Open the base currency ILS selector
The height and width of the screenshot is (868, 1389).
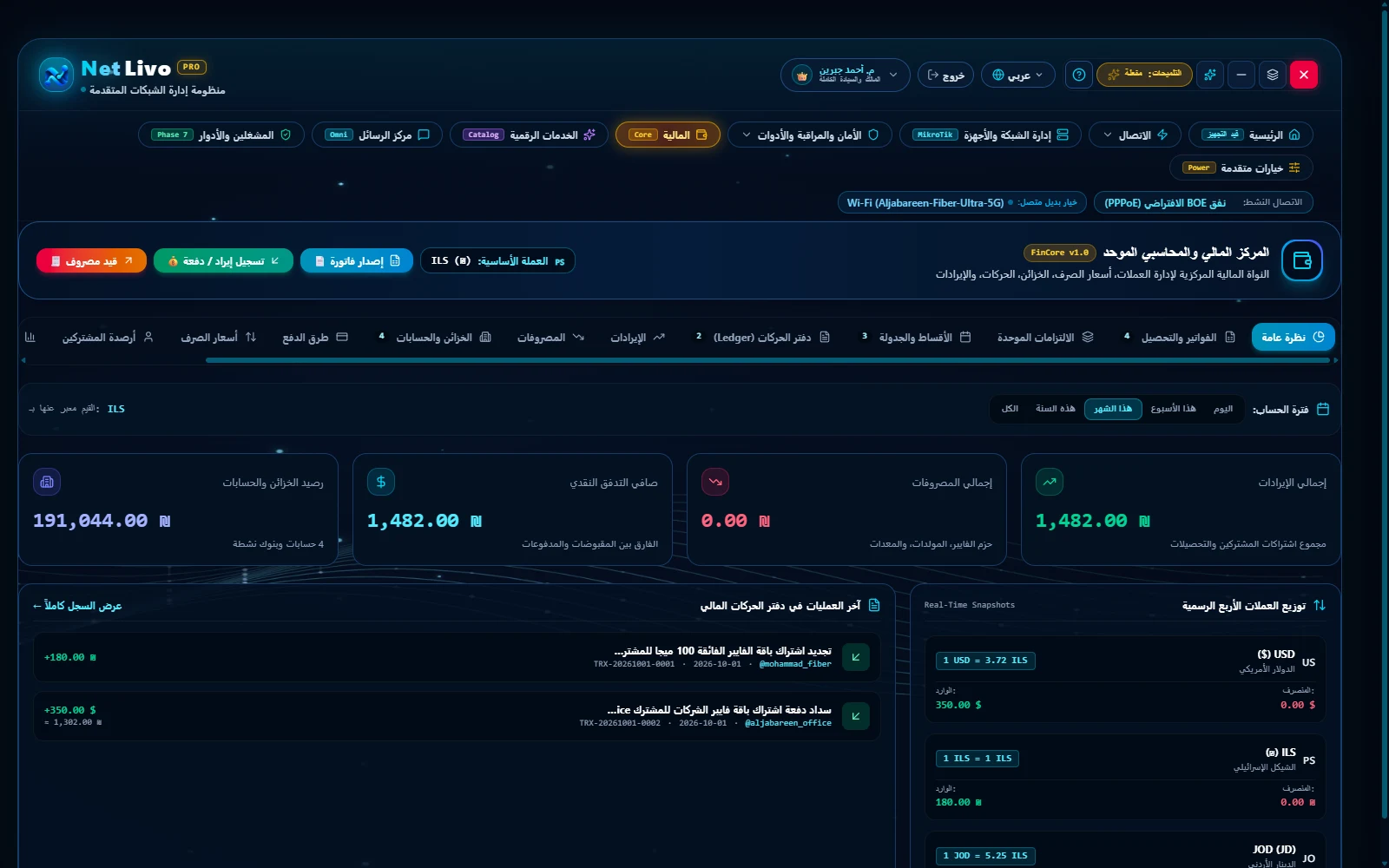(x=497, y=260)
